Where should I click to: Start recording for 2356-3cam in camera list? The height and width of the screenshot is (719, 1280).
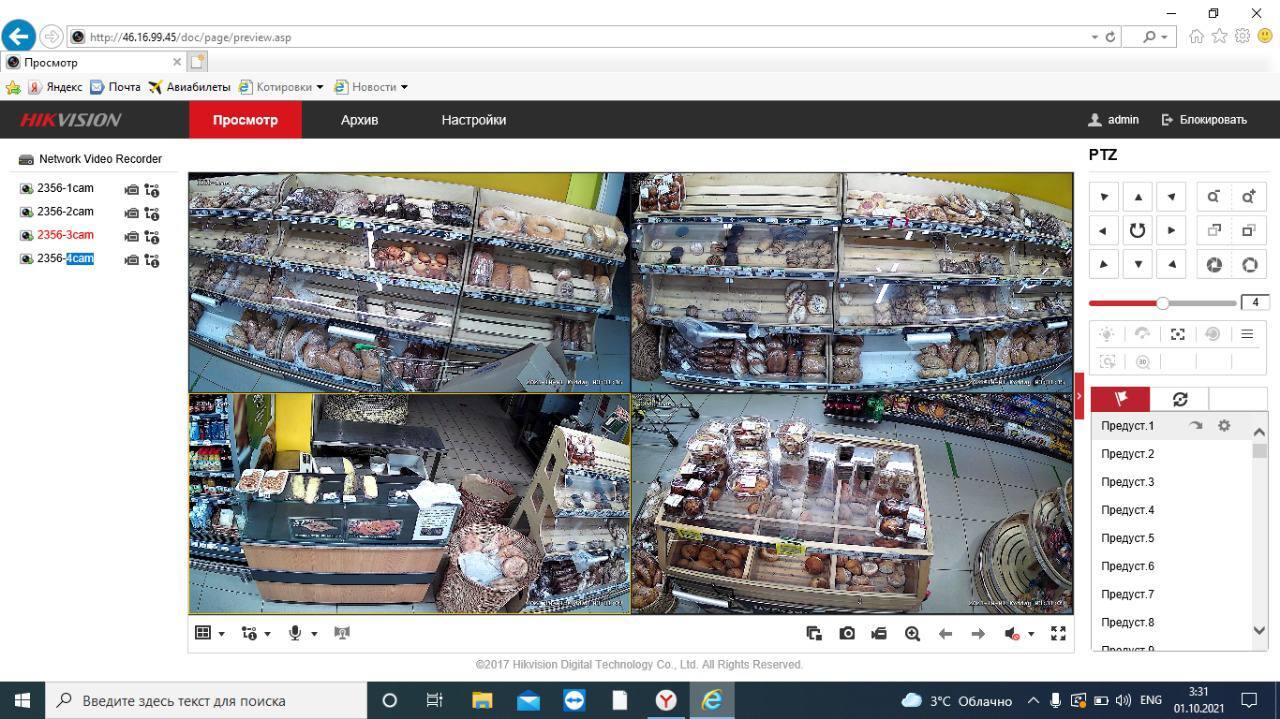click(131, 237)
